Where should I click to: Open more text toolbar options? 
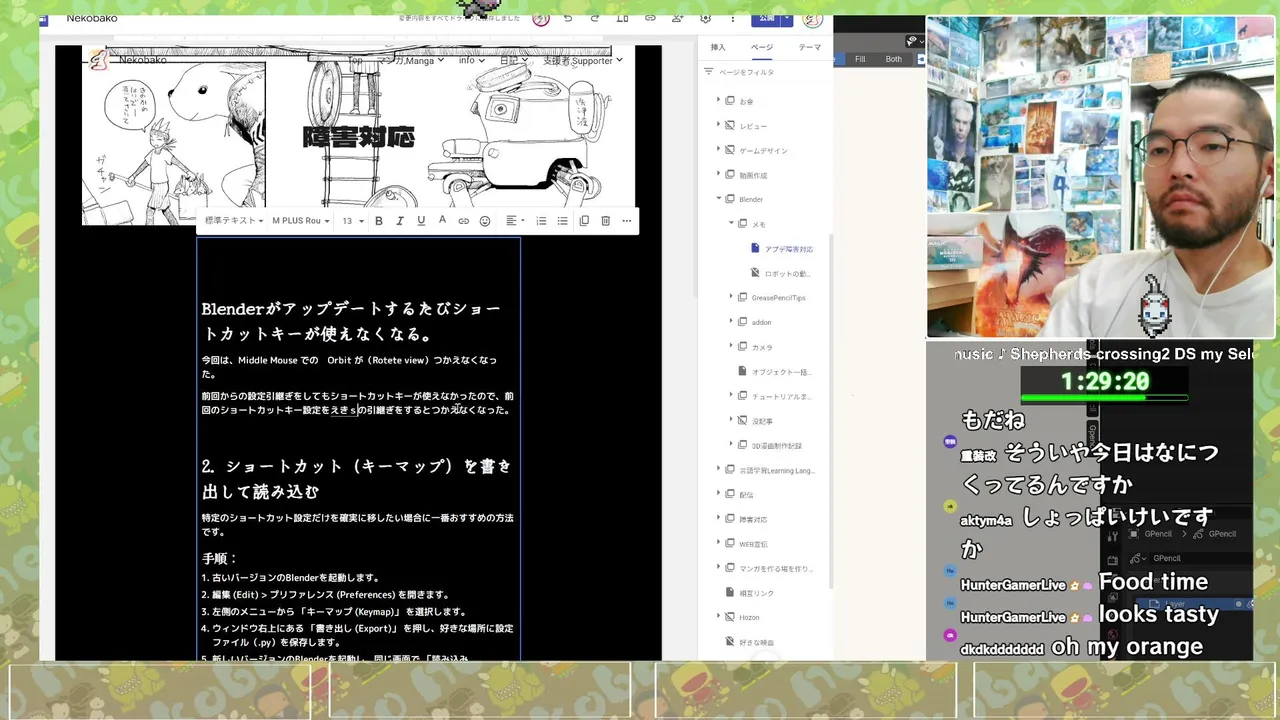pyautogui.click(x=627, y=221)
